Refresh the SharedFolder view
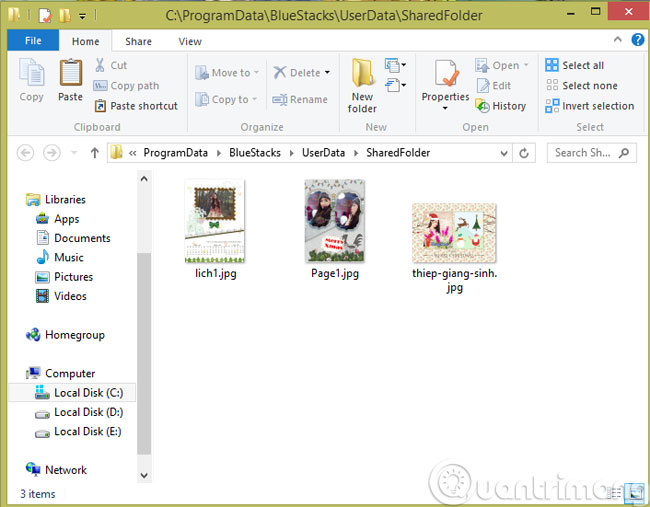 (x=524, y=153)
